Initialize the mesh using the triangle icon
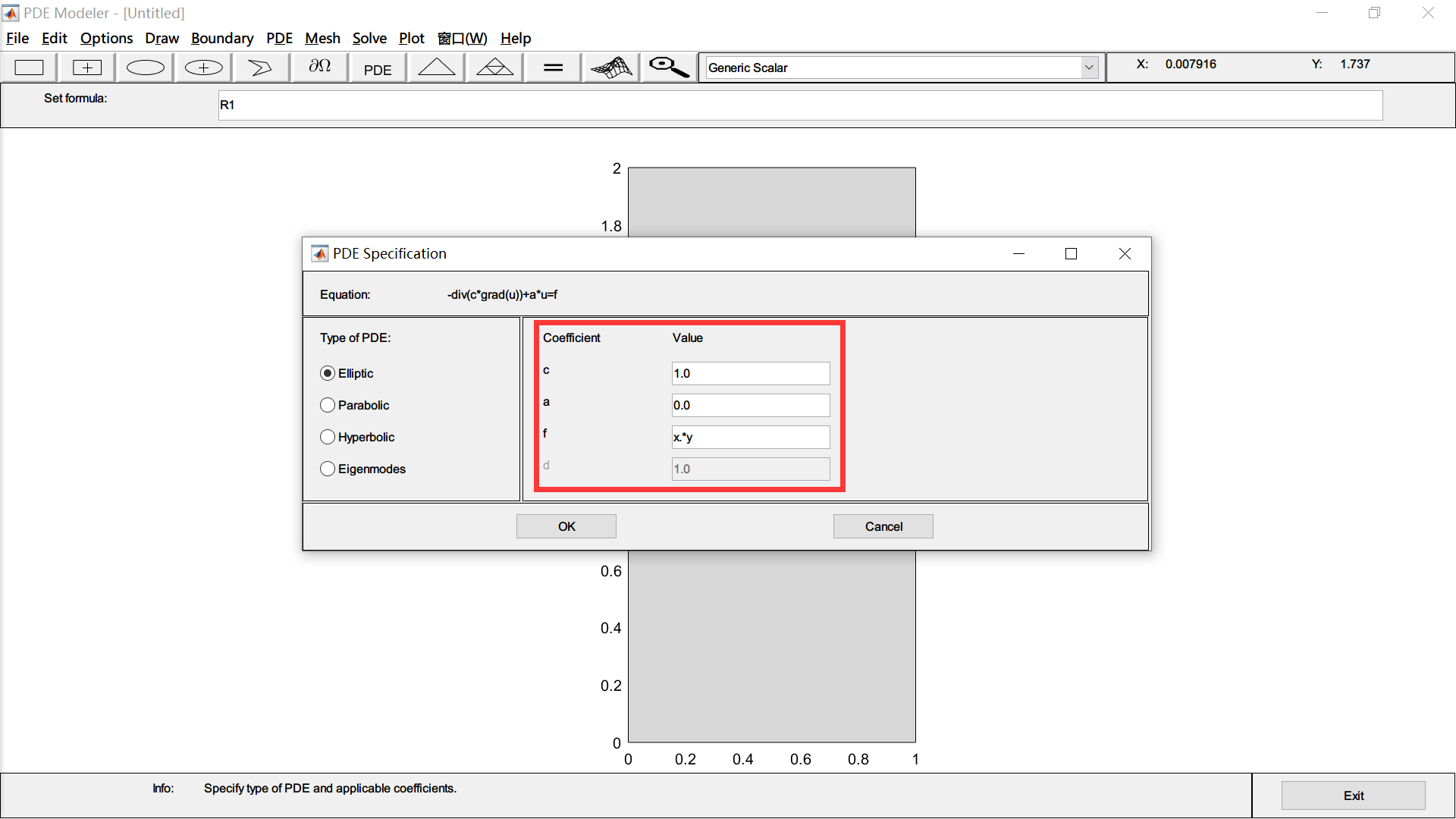This screenshot has height=819, width=1456. pos(436,67)
